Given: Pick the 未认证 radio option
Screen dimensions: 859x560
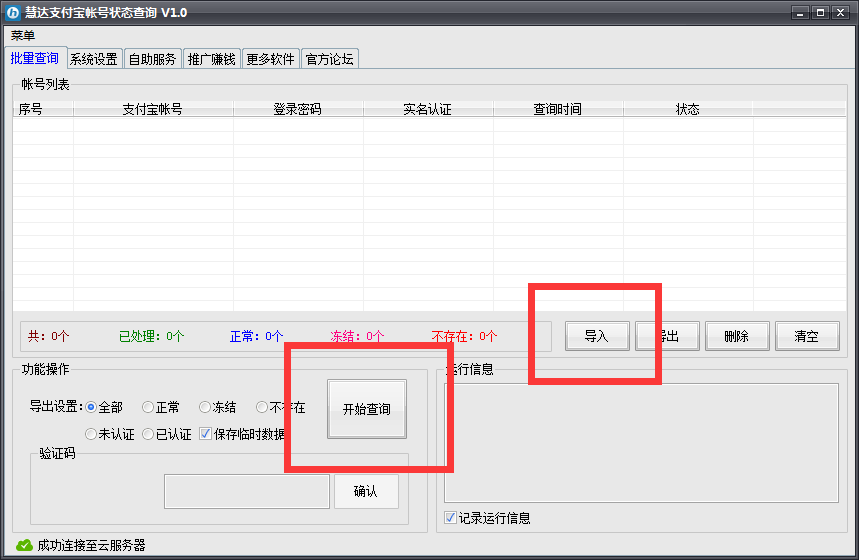Looking at the screenshot, I should click(x=92, y=434).
